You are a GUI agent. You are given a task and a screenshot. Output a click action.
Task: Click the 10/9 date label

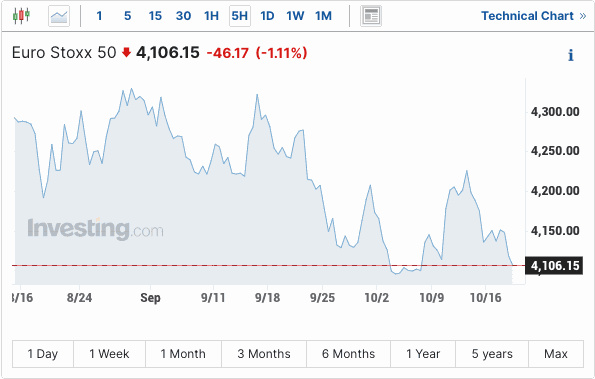(431, 297)
